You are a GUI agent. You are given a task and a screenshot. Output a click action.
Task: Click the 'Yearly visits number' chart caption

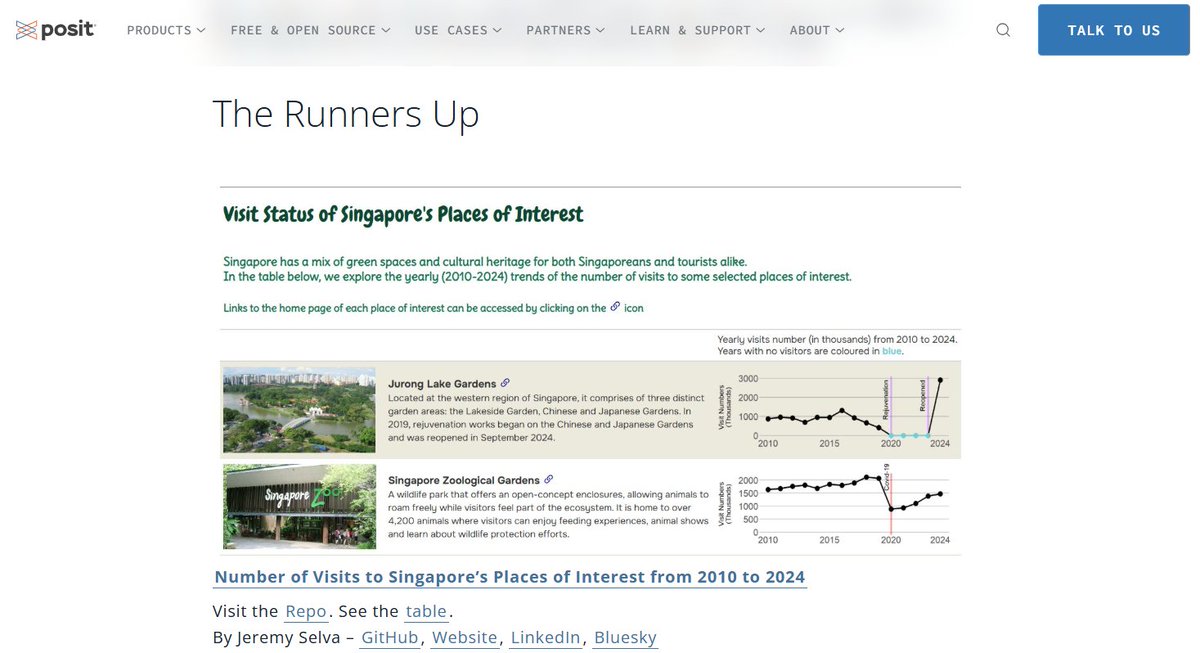click(x=837, y=345)
